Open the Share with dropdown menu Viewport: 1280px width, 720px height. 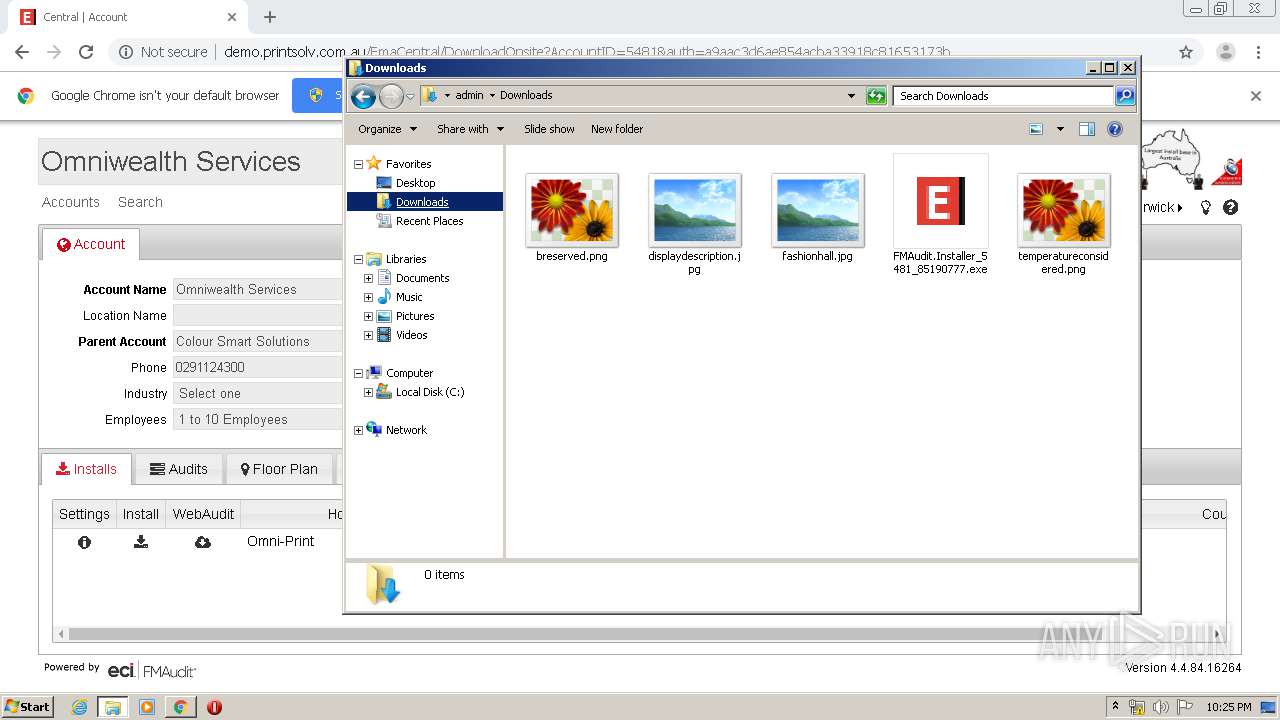click(470, 129)
